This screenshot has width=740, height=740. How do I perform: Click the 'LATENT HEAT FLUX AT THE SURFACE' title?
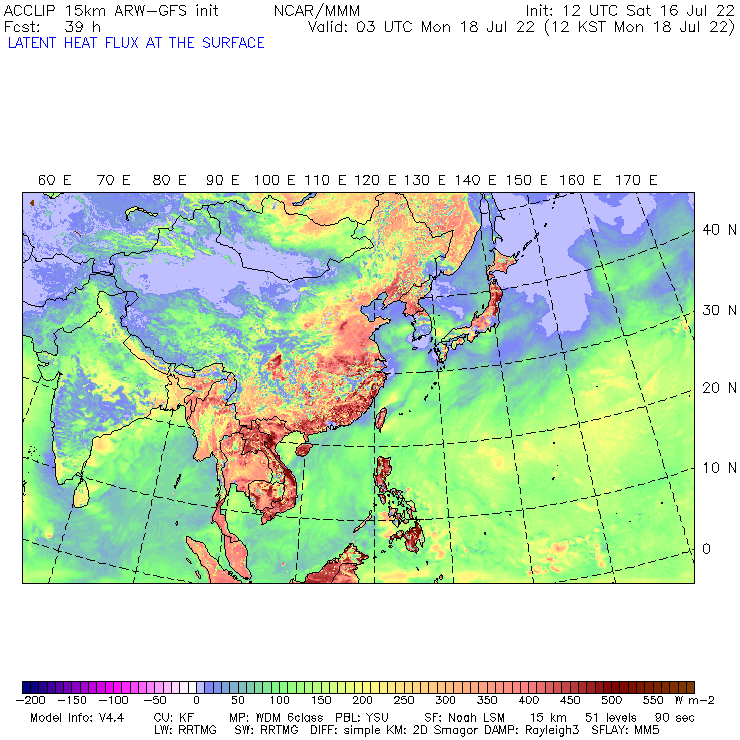tap(136, 43)
